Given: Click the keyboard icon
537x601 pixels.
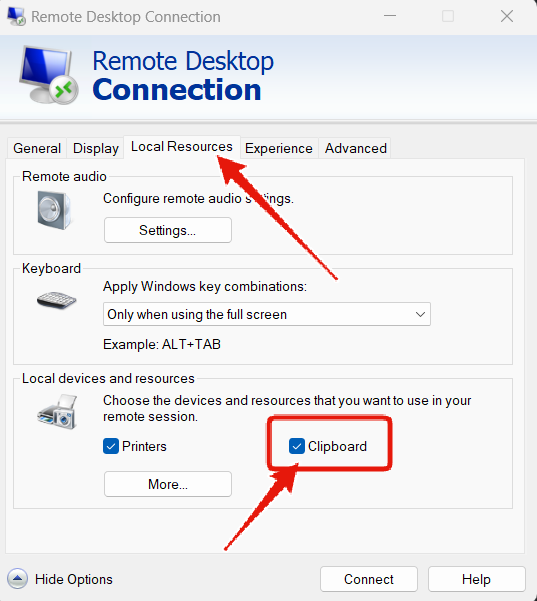Looking at the screenshot, I should click(x=56, y=300).
